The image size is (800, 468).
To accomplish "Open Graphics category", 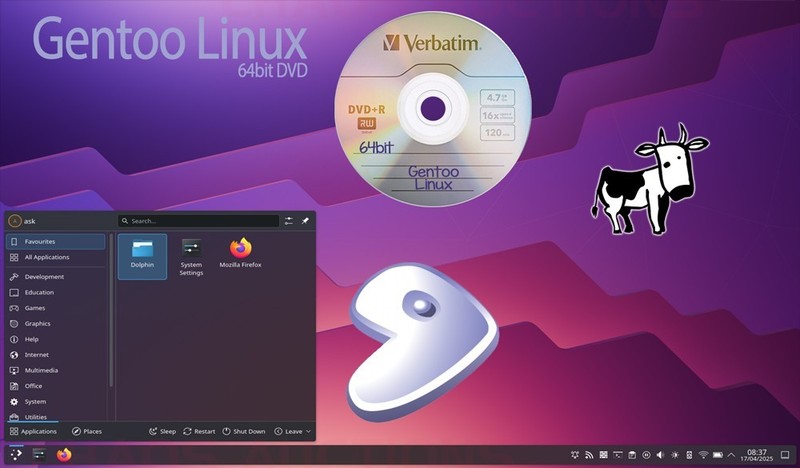I will [55, 324].
